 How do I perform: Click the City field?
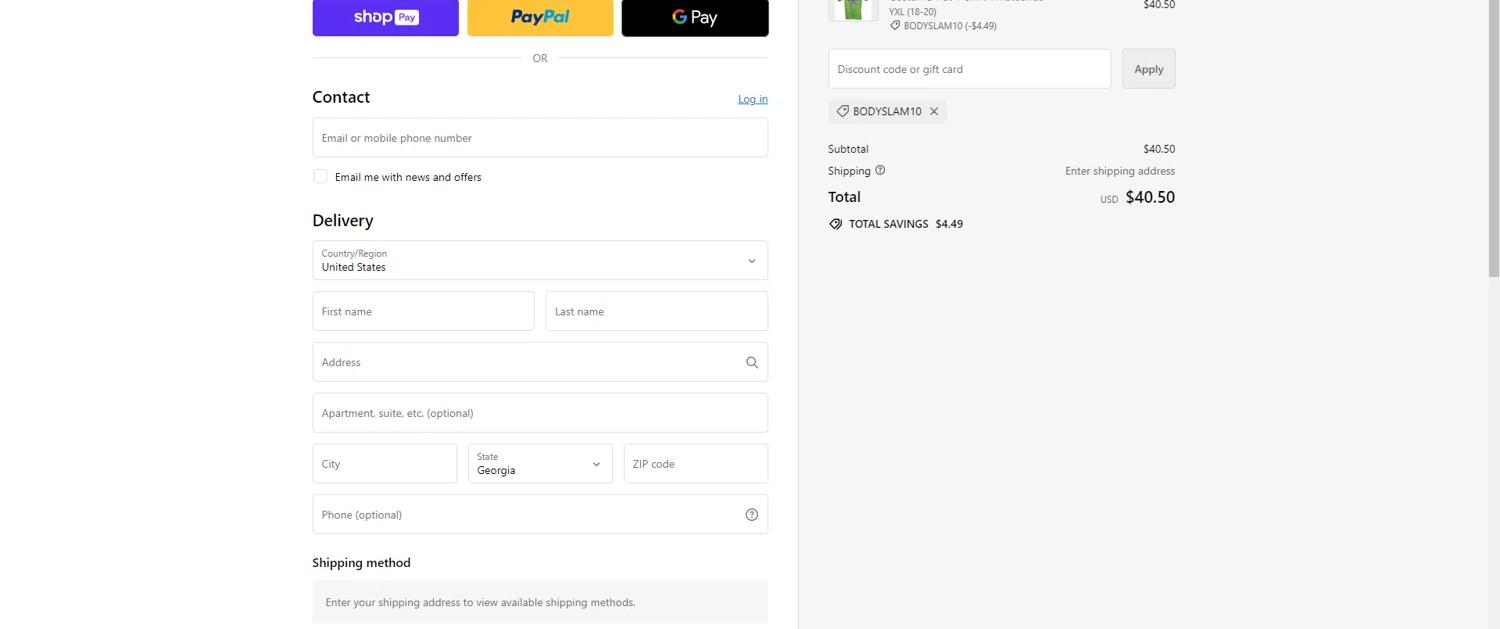tap(385, 464)
